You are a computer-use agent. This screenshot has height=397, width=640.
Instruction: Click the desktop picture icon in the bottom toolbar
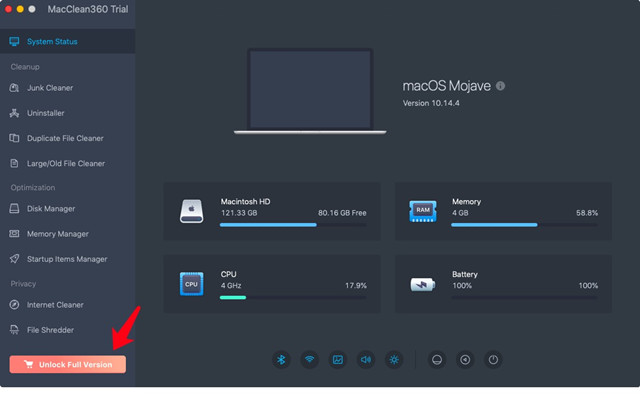(338, 359)
